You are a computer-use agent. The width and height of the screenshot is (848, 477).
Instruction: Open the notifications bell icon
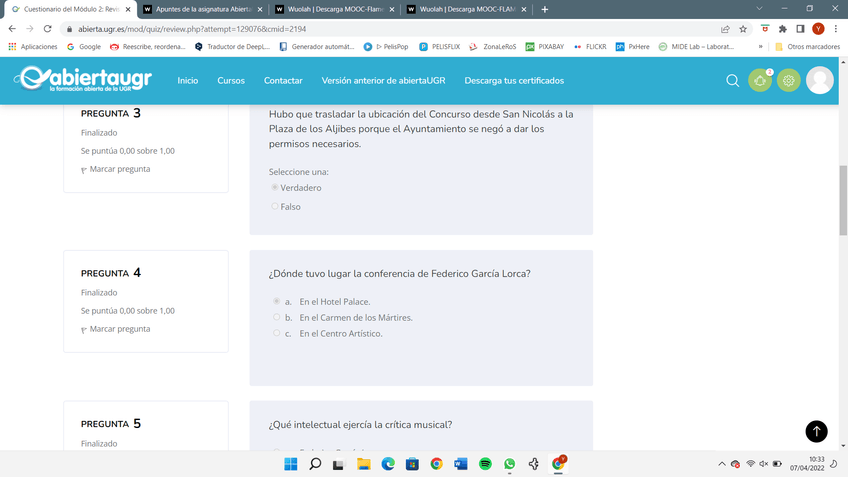[x=760, y=81]
